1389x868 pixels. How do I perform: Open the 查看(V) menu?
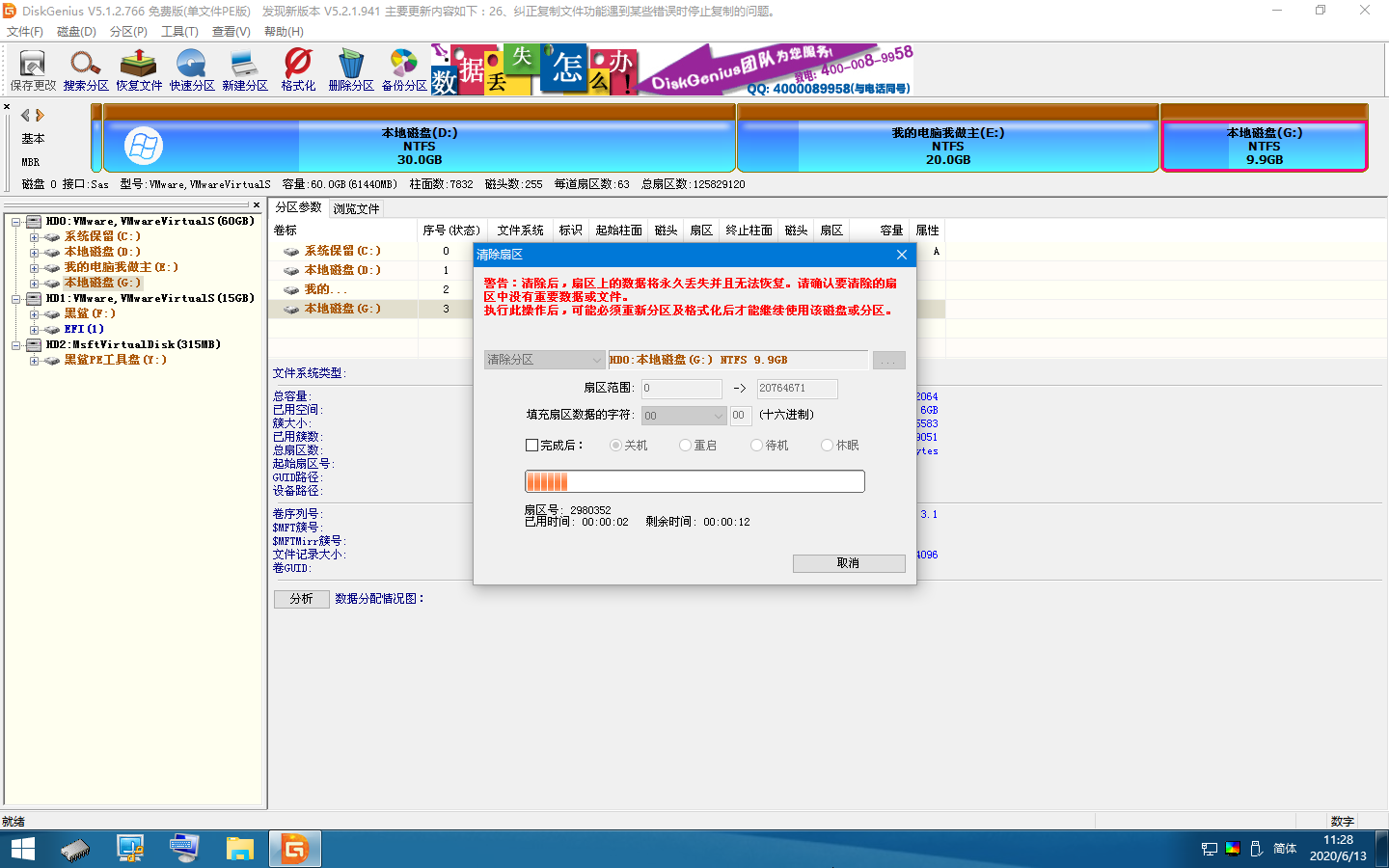[231, 32]
